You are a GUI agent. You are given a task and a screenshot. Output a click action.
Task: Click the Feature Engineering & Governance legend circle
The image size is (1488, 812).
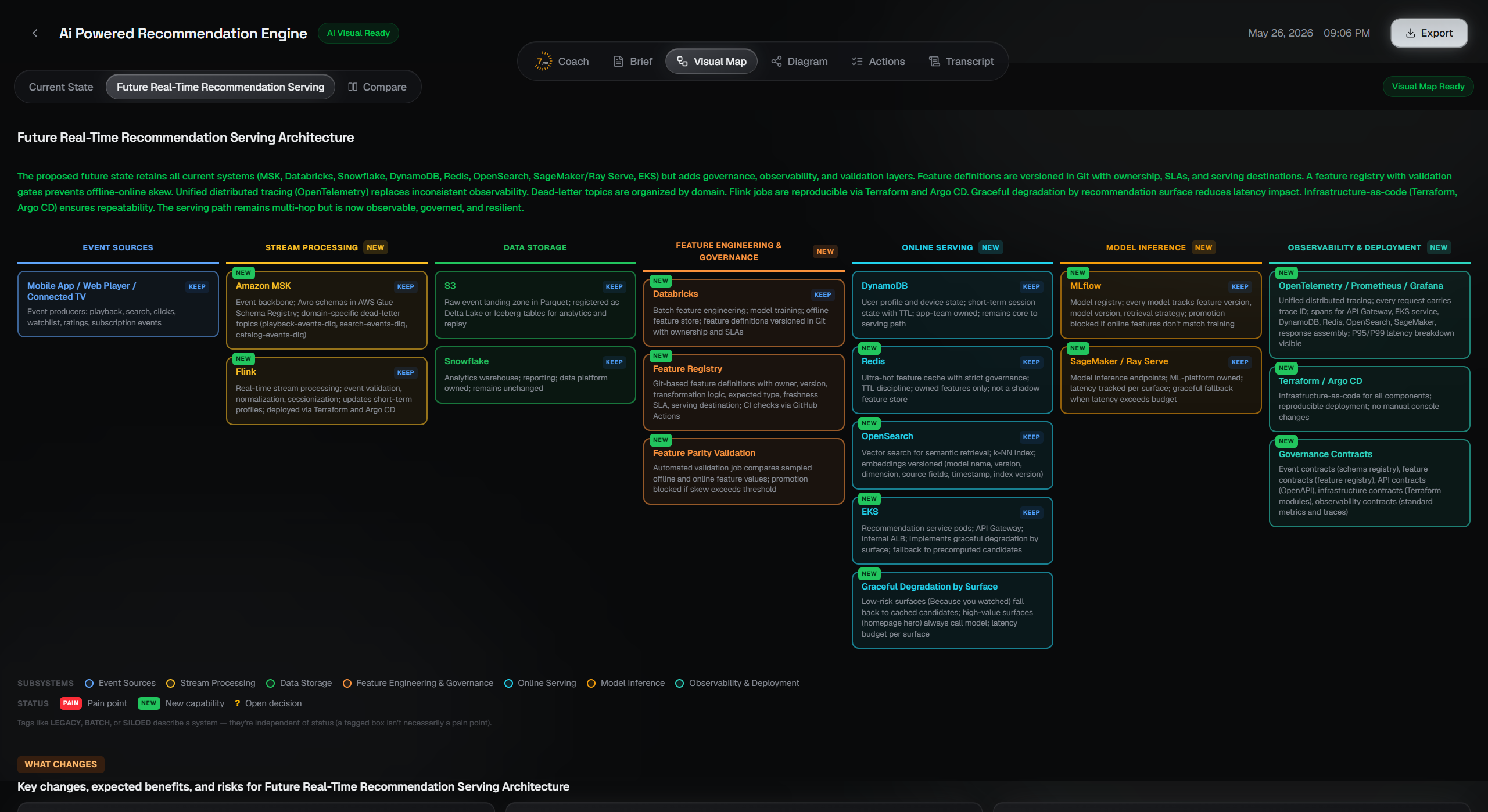pyautogui.click(x=347, y=684)
